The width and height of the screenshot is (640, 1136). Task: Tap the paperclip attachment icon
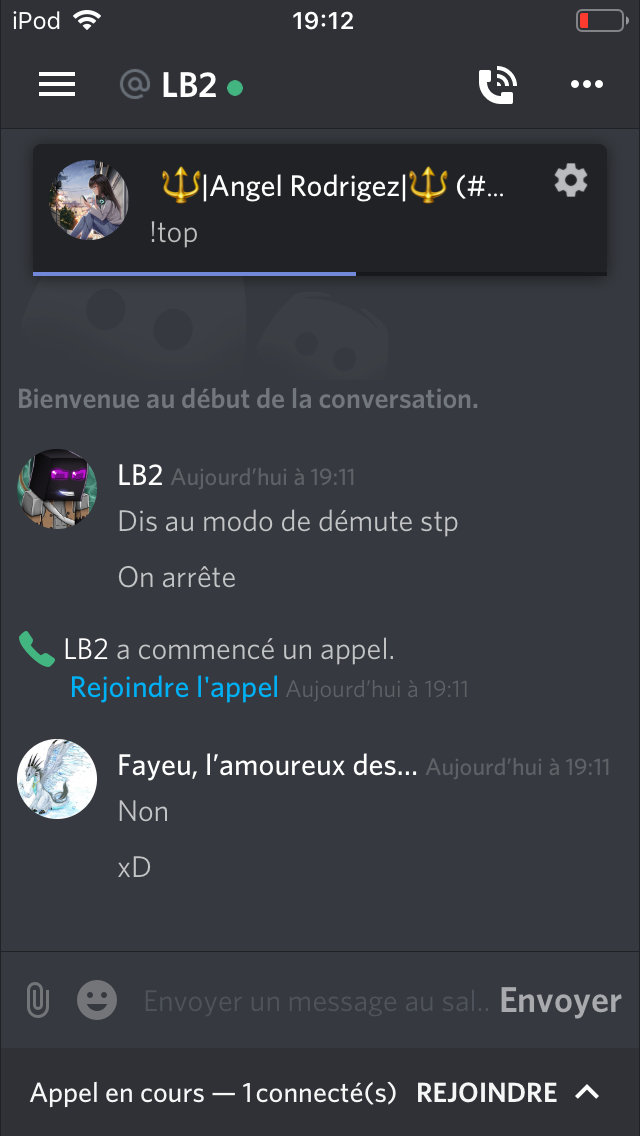[37, 1001]
